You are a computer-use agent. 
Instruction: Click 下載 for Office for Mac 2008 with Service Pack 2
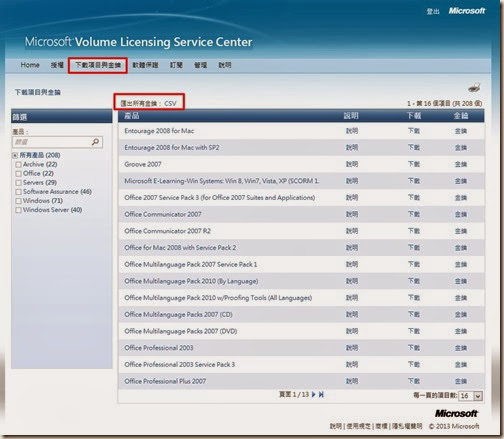tap(414, 248)
